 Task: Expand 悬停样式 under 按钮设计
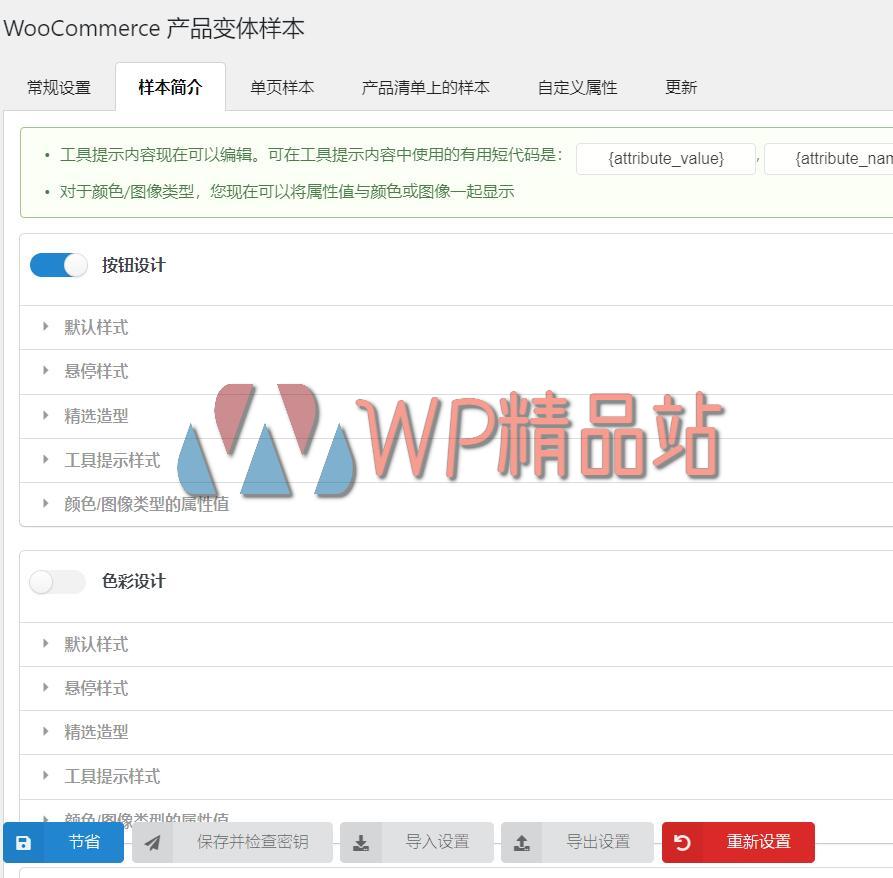[44, 371]
